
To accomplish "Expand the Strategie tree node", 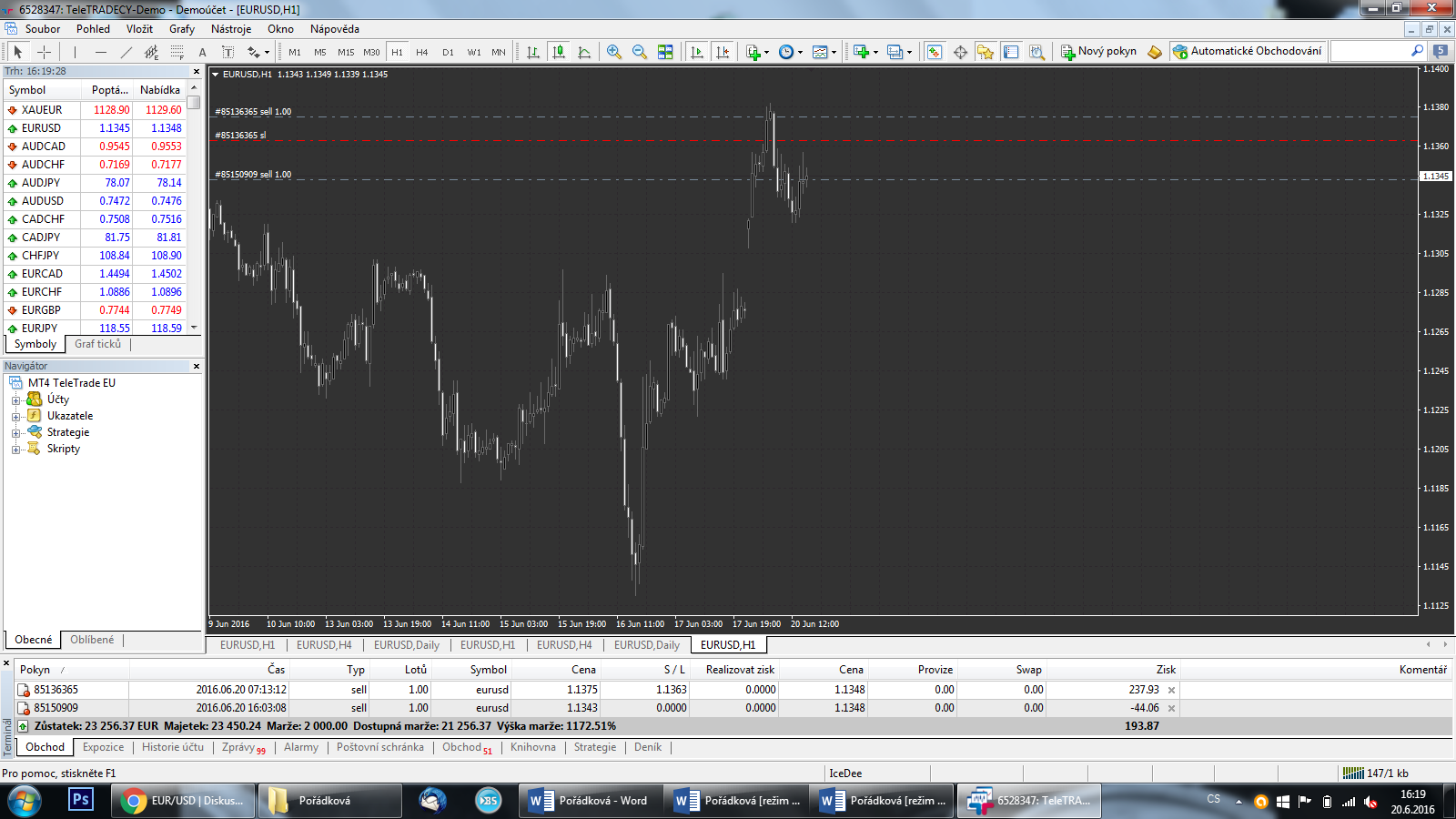I will coord(15,433).
